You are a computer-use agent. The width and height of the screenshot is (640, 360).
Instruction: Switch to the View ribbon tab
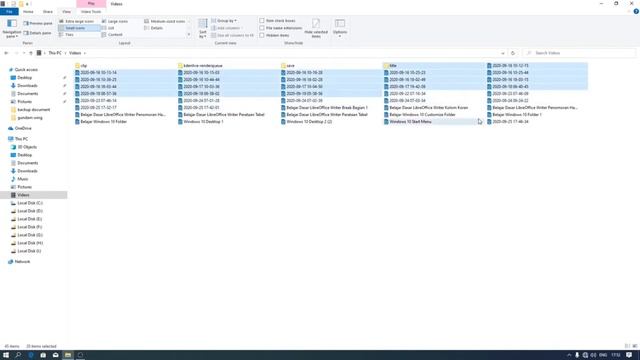pos(67,12)
